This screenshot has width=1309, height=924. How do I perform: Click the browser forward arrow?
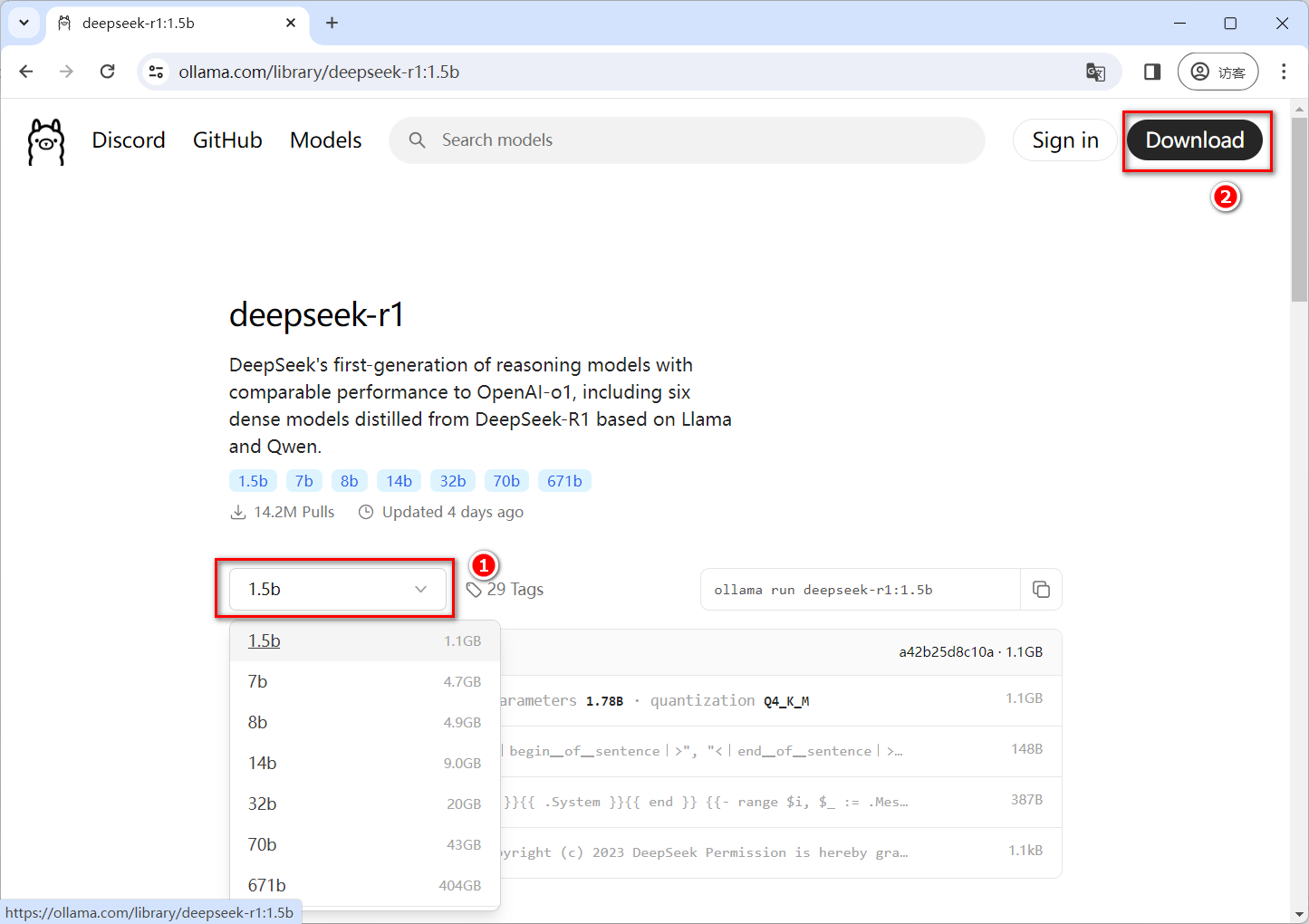click(x=66, y=72)
